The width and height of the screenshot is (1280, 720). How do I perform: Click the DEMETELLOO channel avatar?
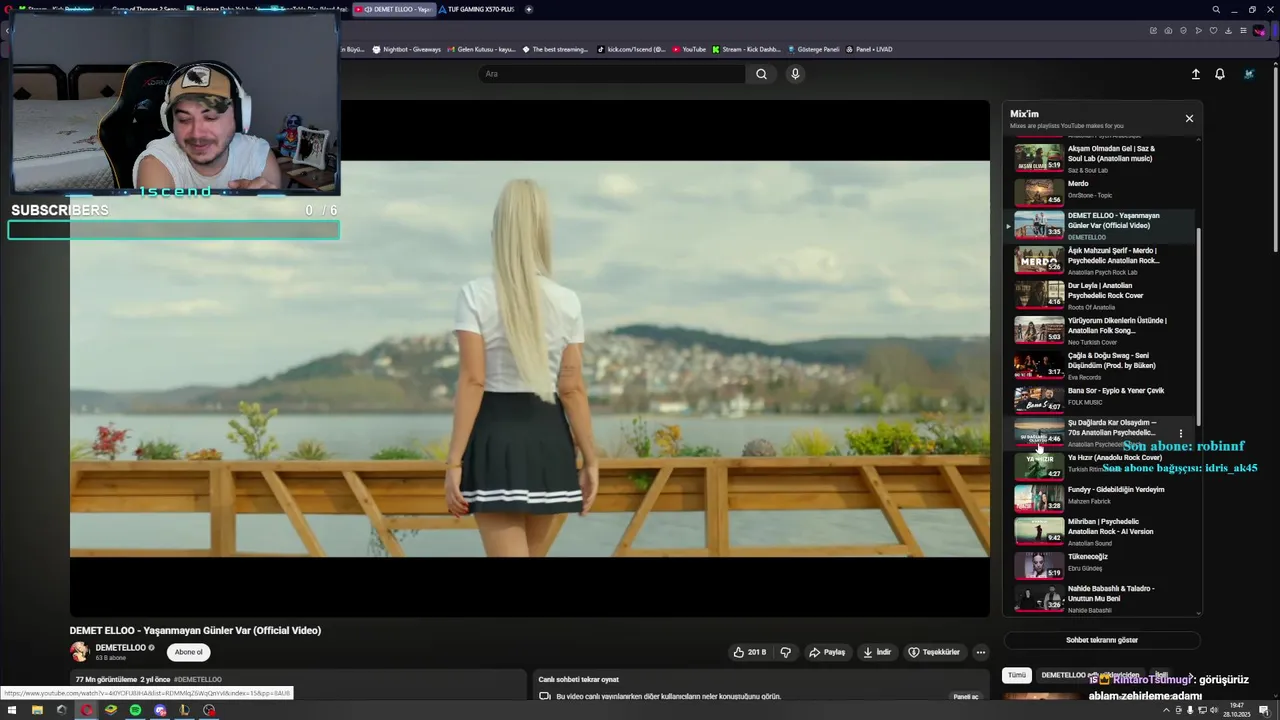pyautogui.click(x=80, y=652)
